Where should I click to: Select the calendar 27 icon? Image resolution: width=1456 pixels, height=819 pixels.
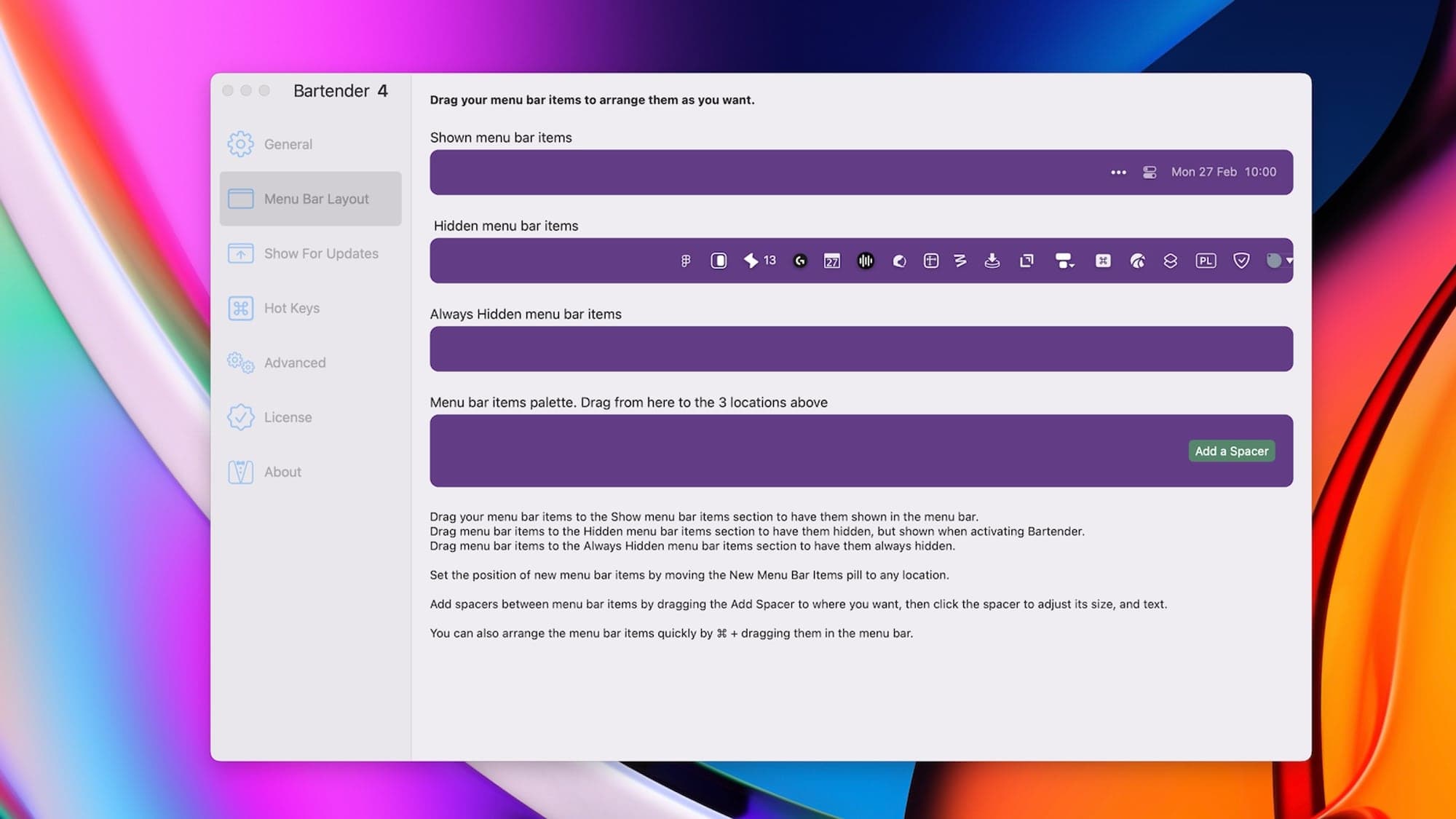[832, 261]
